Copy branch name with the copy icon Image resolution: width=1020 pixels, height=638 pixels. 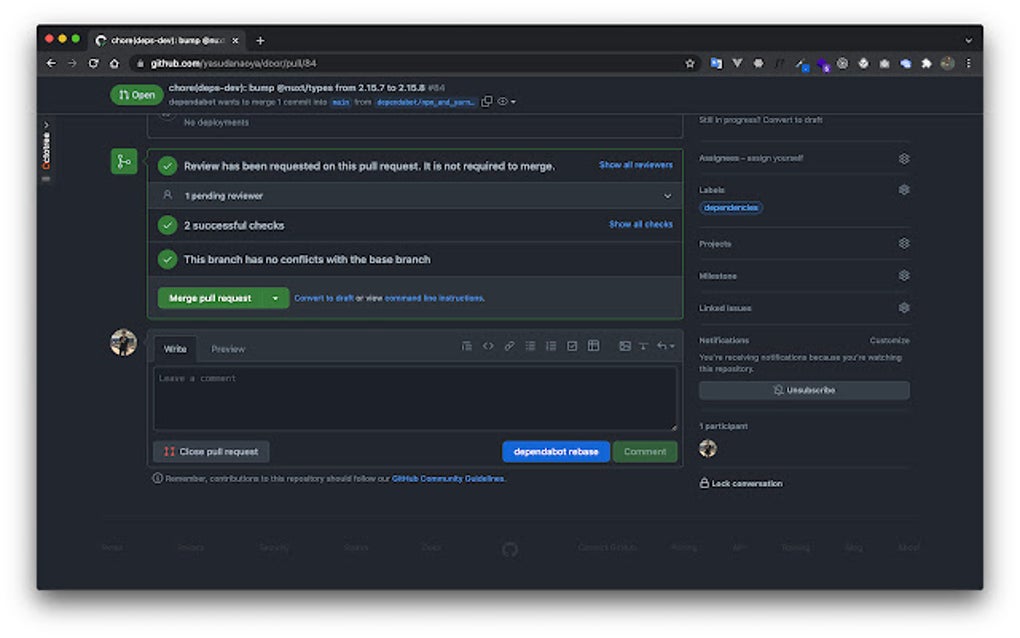(x=487, y=102)
